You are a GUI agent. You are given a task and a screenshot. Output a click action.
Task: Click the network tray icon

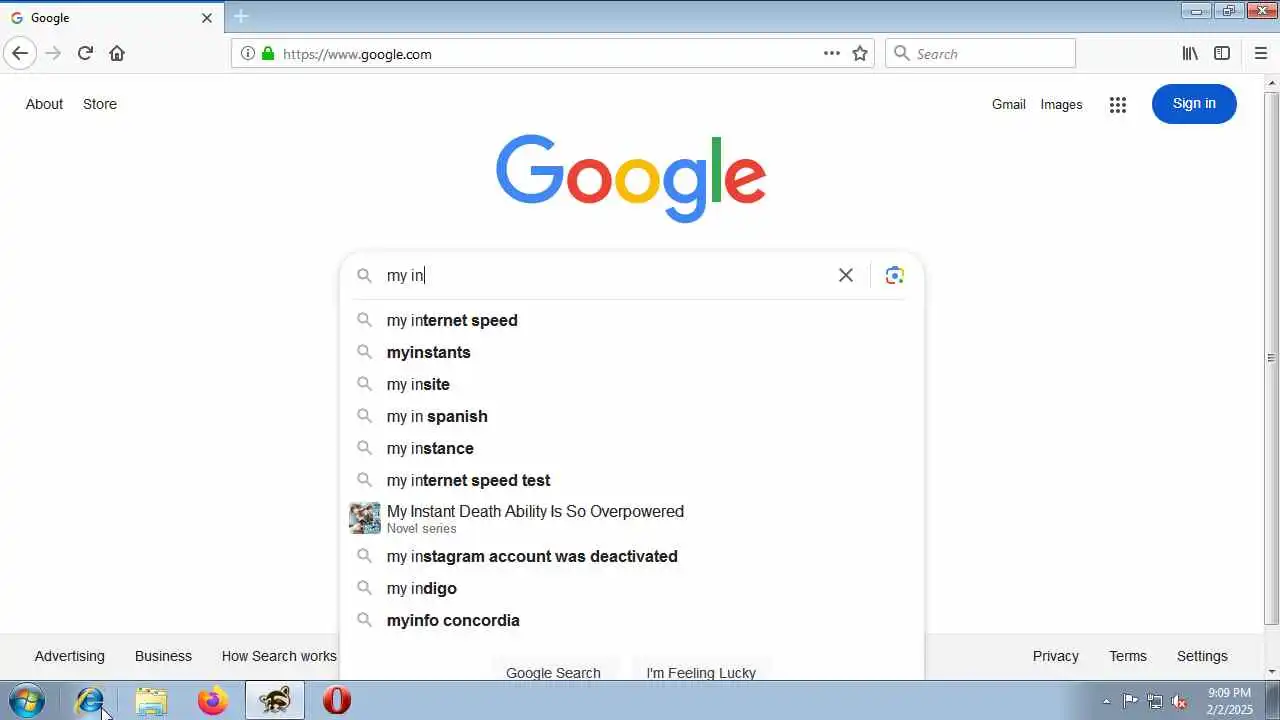1155,701
